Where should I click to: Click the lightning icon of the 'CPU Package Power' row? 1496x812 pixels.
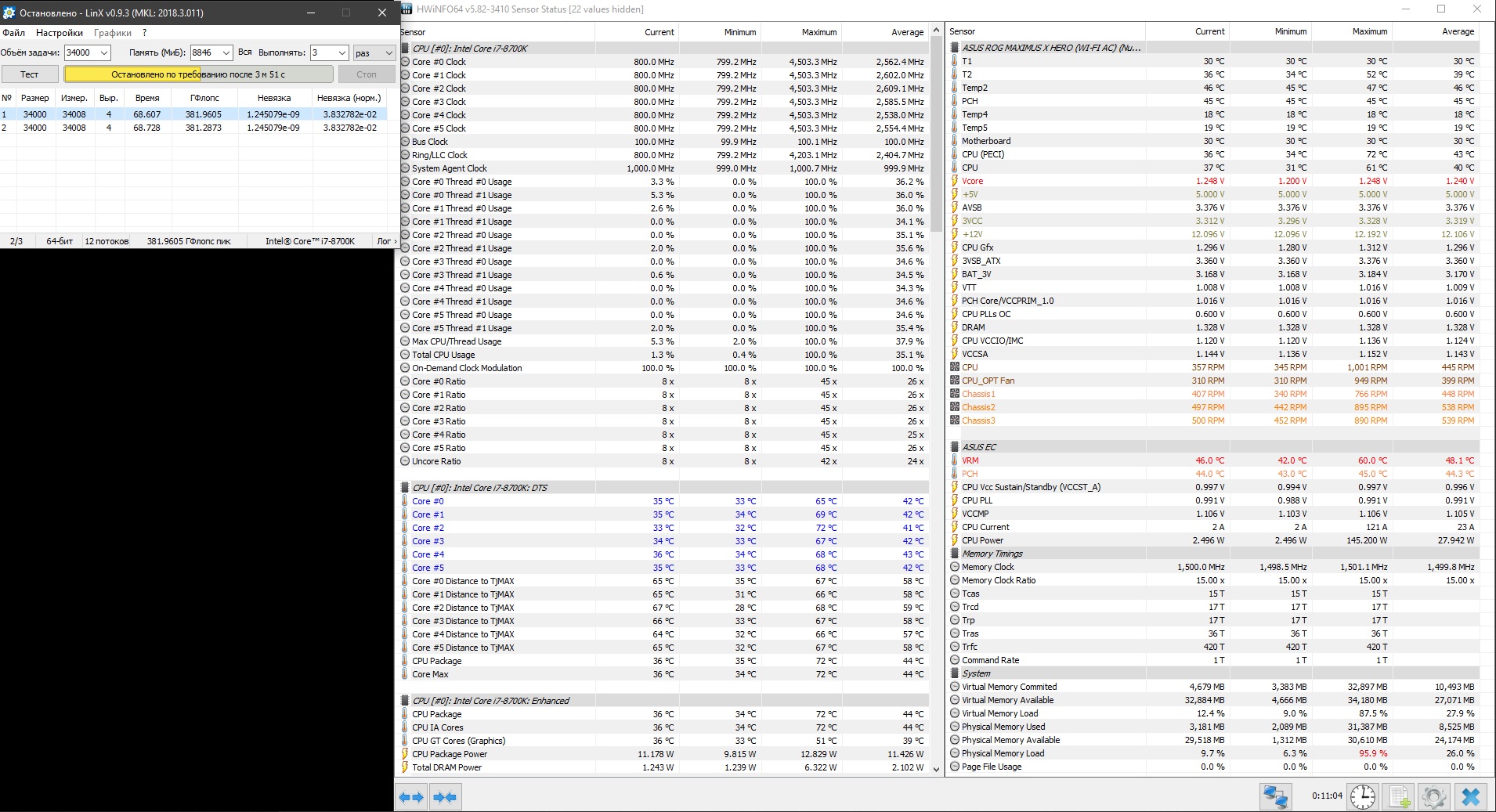[x=405, y=754]
